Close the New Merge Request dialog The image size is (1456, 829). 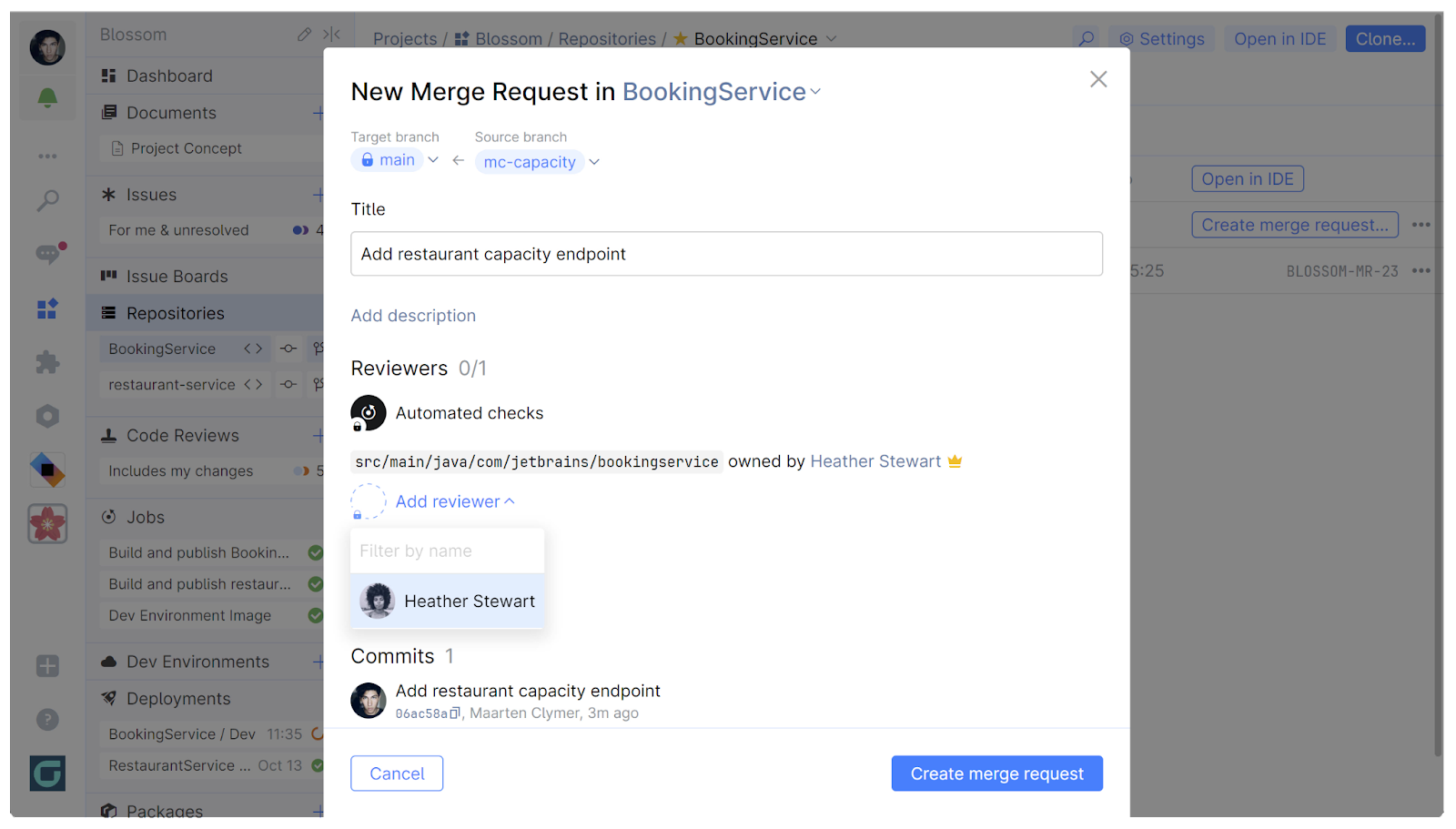point(1098,79)
